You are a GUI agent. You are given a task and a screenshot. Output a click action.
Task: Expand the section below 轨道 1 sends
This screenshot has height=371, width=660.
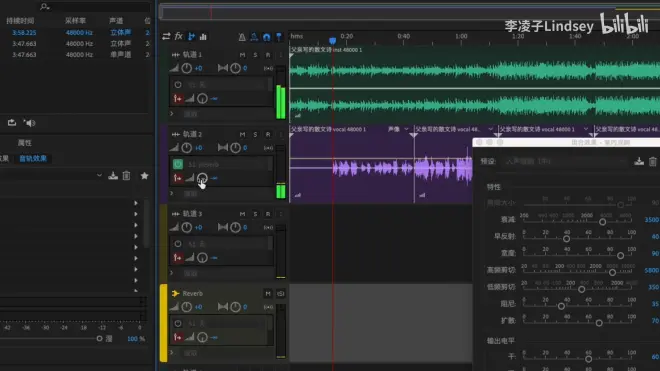click(x=172, y=114)
